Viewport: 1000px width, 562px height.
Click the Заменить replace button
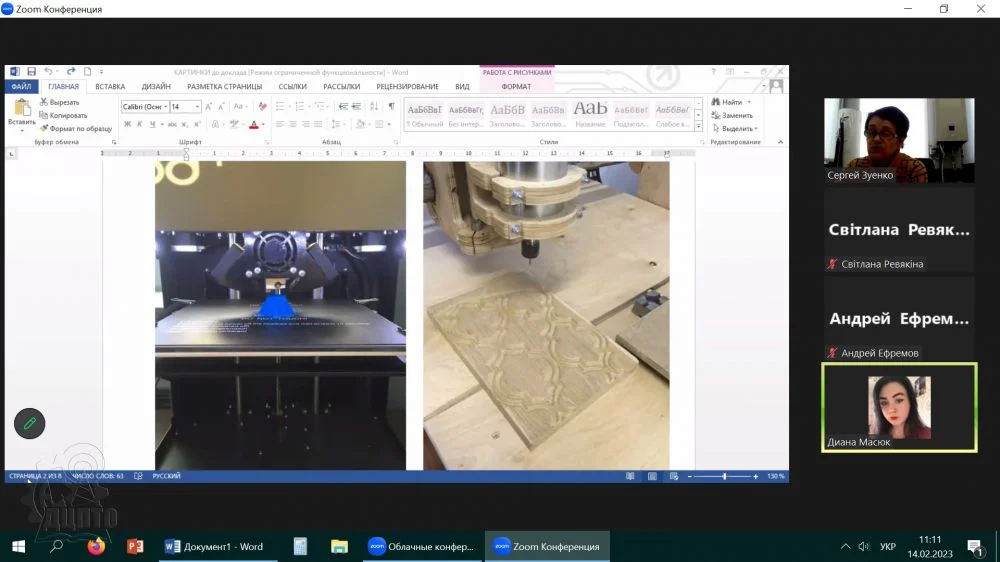pyautogui.click(x=732, y=115)
